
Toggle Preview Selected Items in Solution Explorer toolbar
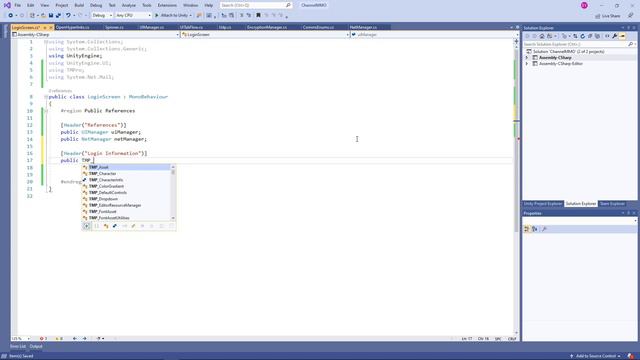[622, 36]
